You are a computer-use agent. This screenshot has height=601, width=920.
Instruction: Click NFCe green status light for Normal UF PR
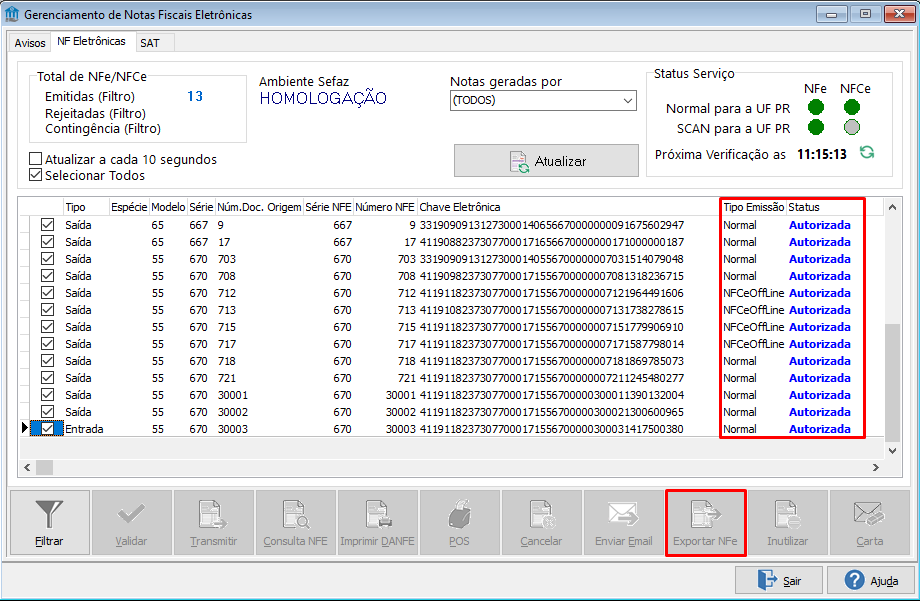[852, 107]
